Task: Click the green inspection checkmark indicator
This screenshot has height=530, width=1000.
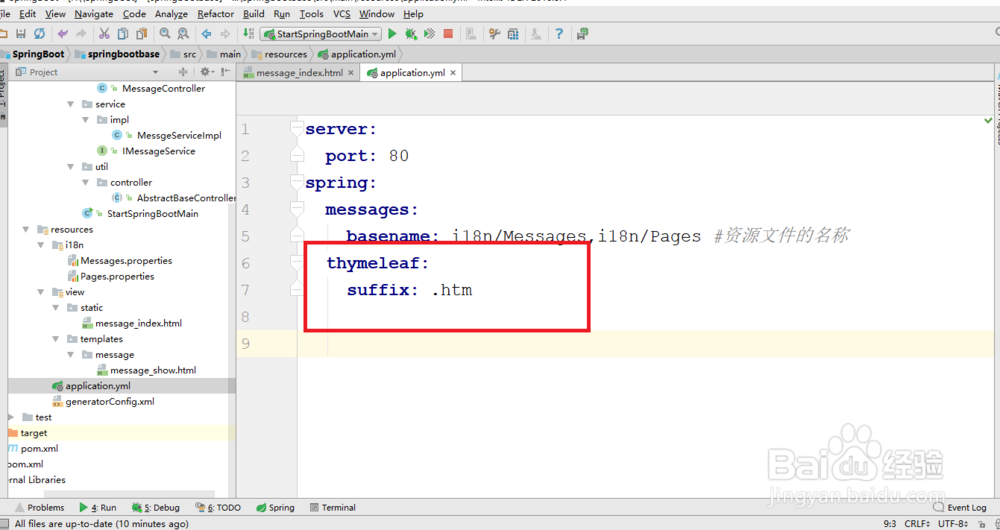Action: click(988, 121)
